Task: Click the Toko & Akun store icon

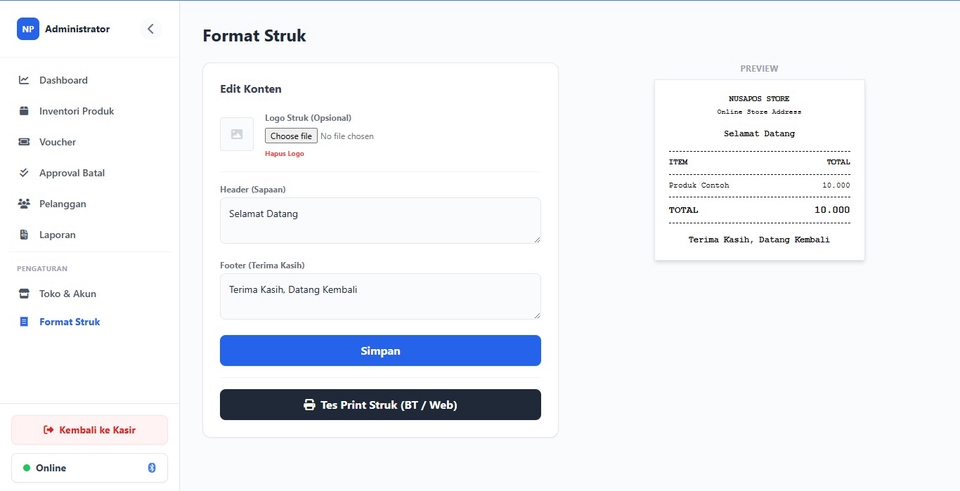Action: (x=24, y=294)
